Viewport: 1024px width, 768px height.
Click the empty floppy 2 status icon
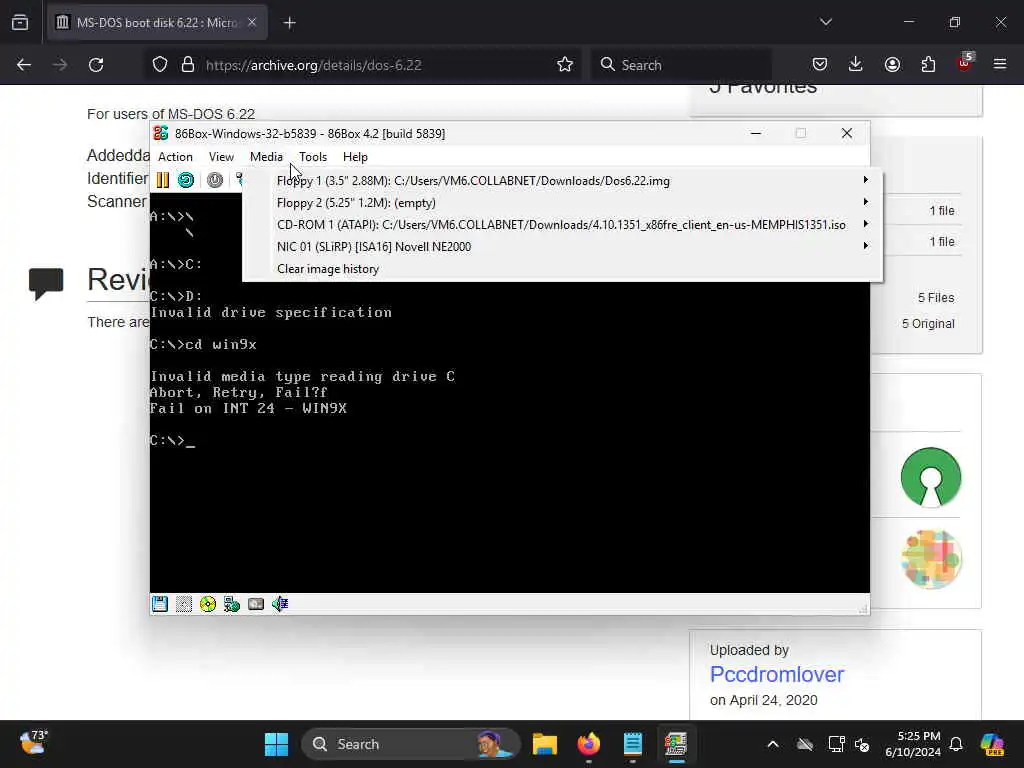click(x=184, y=604)
